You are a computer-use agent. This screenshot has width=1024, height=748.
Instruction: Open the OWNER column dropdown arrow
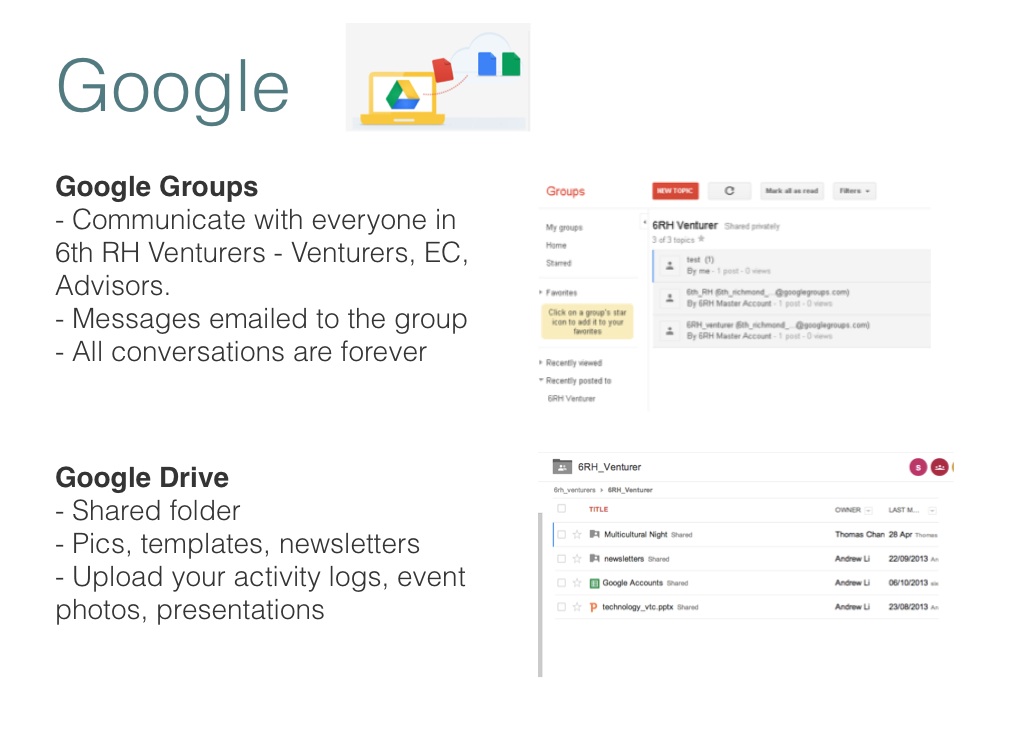coord(868,510)
